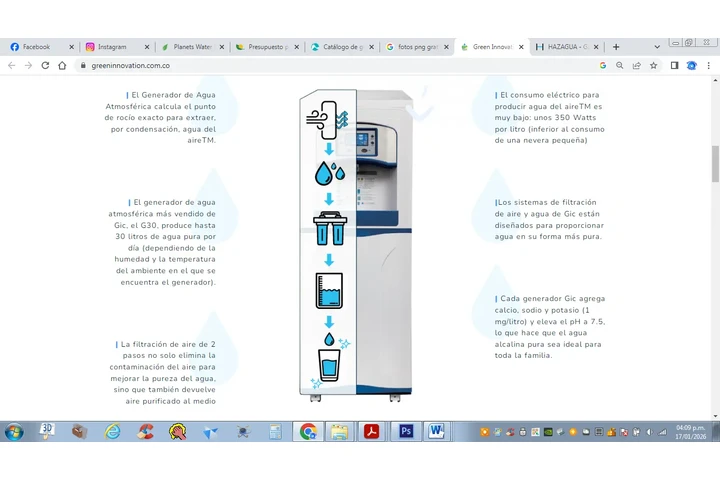The image size is (720, 480).
Task: Close the Presupuesto tab
Action: coord(296,47)
